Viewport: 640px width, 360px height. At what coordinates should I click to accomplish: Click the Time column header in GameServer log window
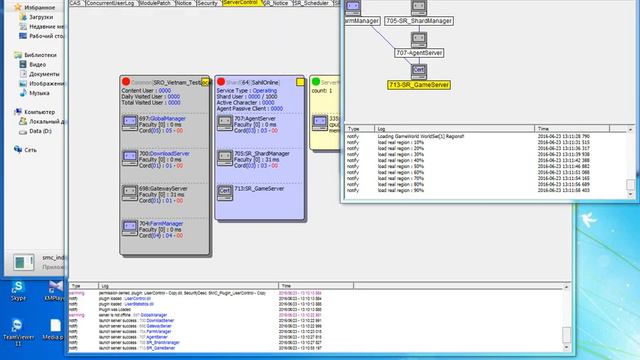(572, 129)
